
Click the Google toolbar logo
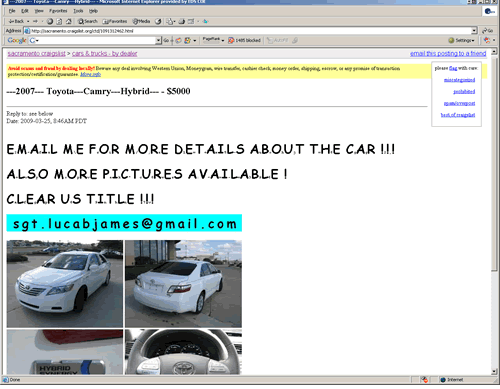tap(17, 40)
